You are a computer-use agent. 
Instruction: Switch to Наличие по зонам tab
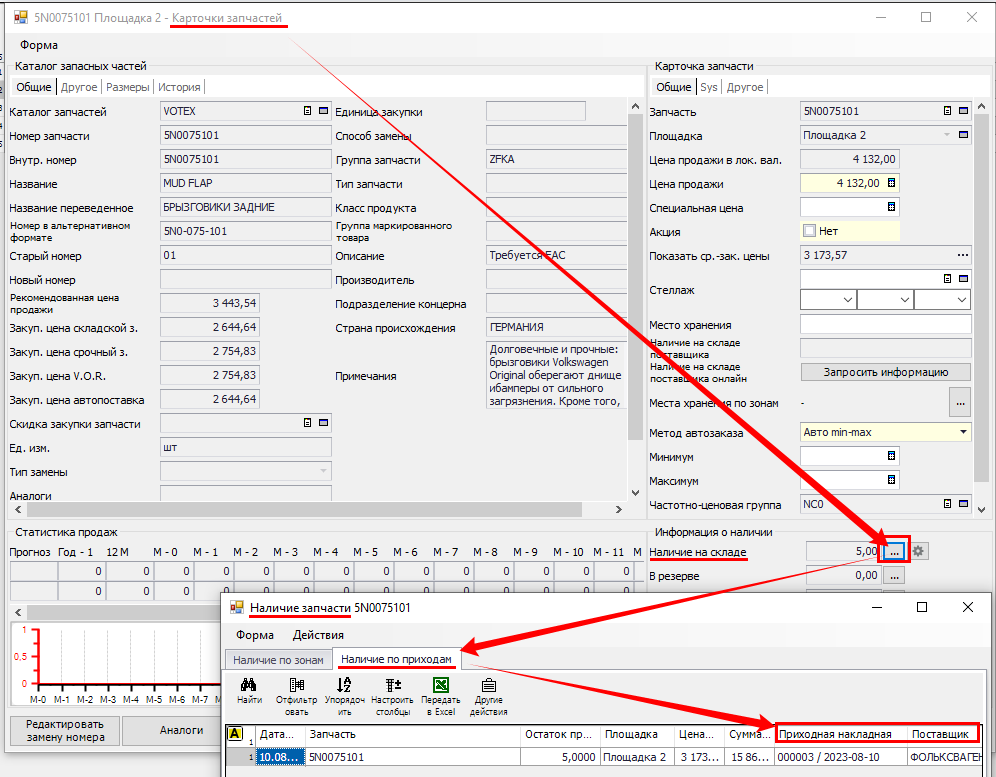pos(279,660)
